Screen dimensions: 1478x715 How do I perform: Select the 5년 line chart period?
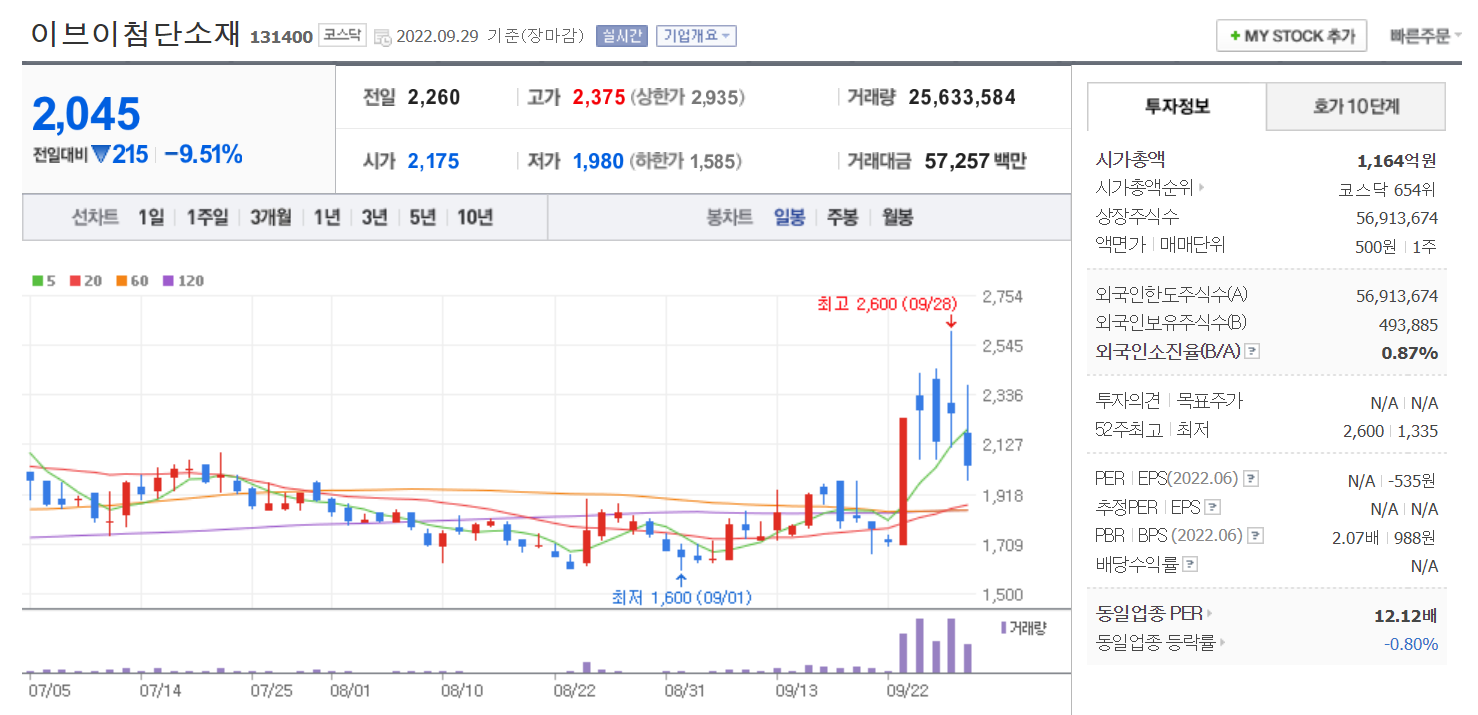coord(423,217)
